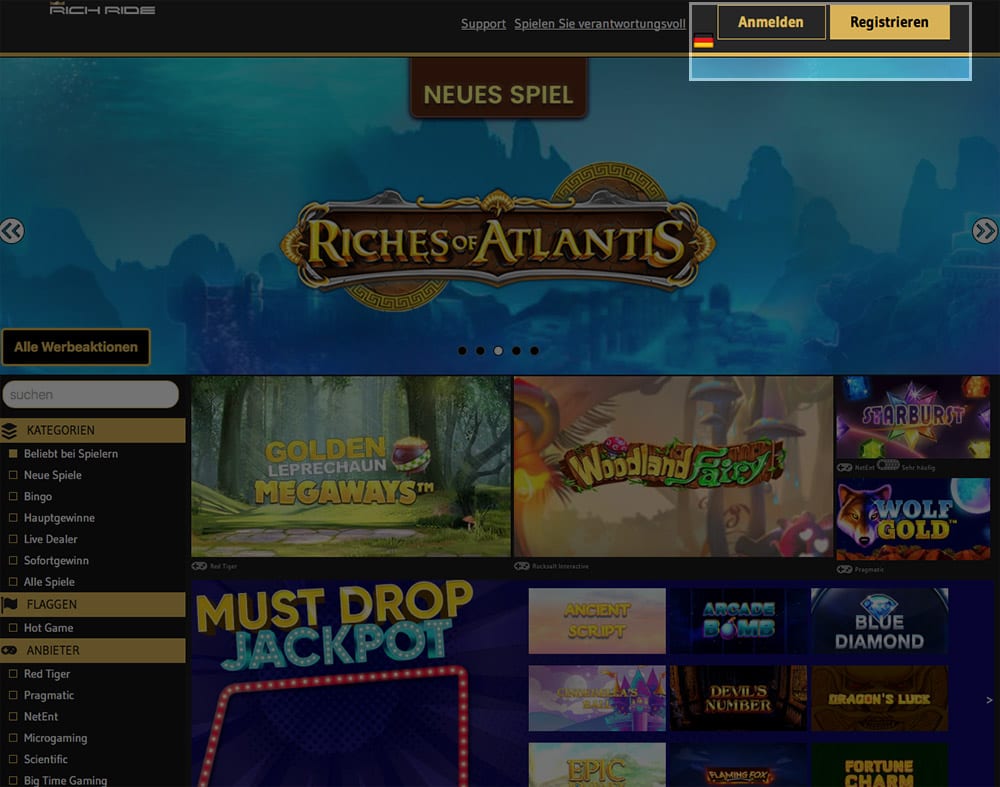
Task: Open Starburst game tile
Action: tap(913, 417)
